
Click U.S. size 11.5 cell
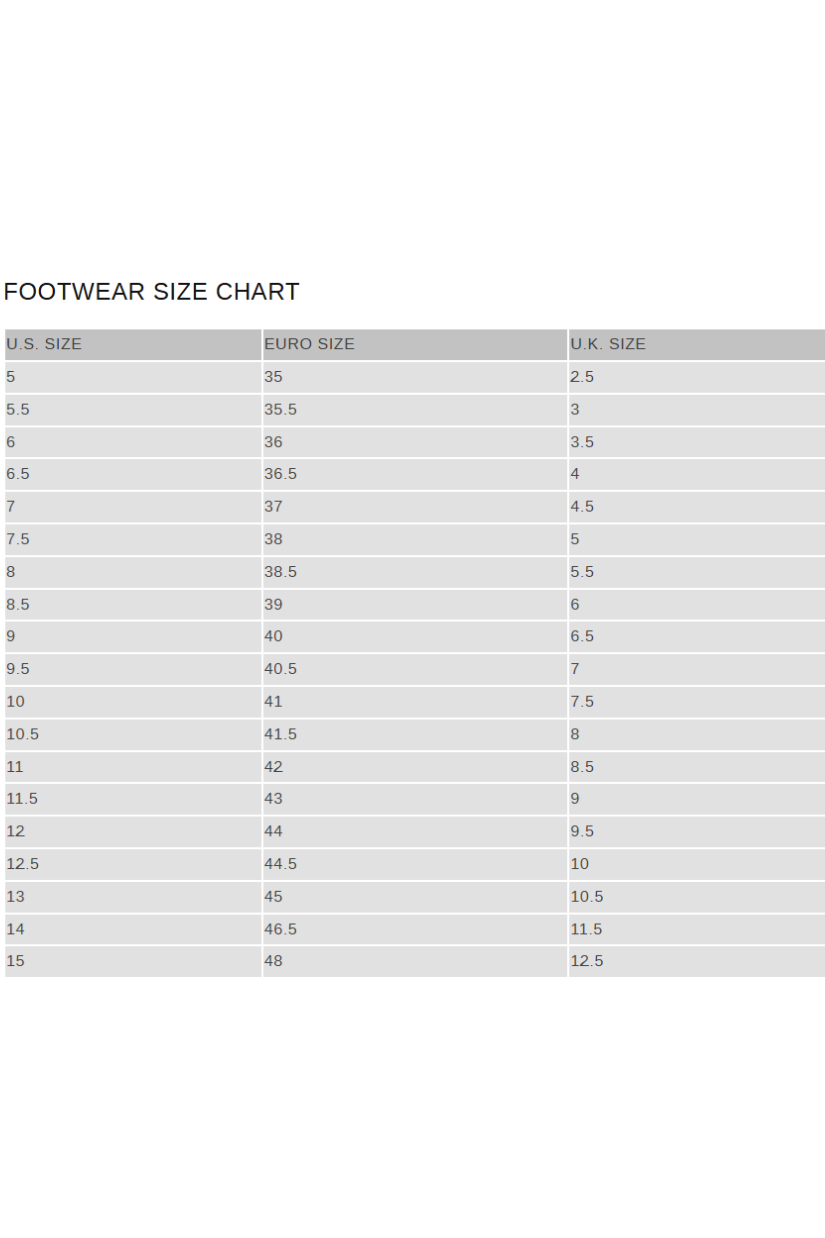tap(23, 799)
